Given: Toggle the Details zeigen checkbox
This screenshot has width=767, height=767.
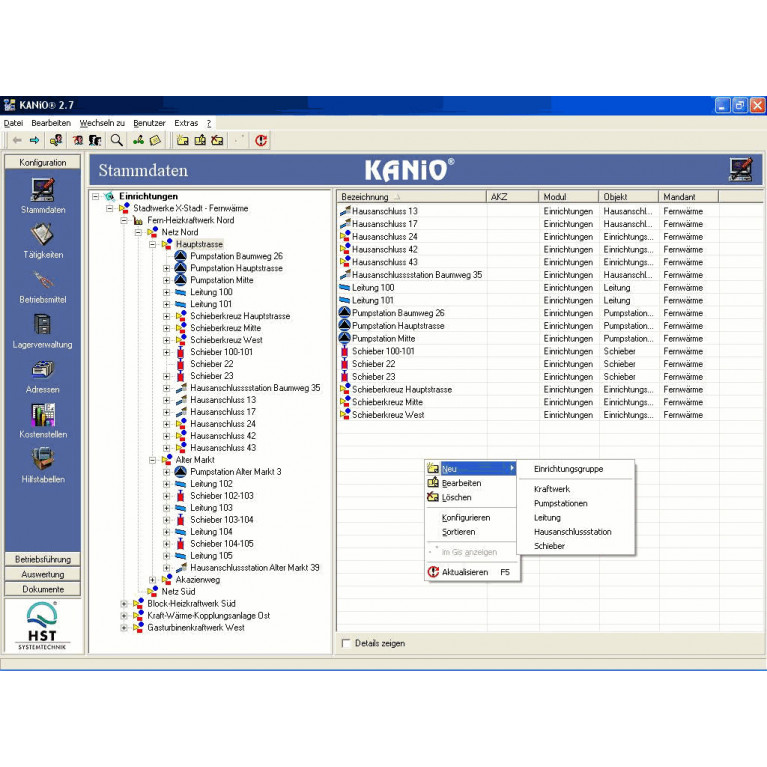Looking at the screenshot, I should tap(346, 643).
